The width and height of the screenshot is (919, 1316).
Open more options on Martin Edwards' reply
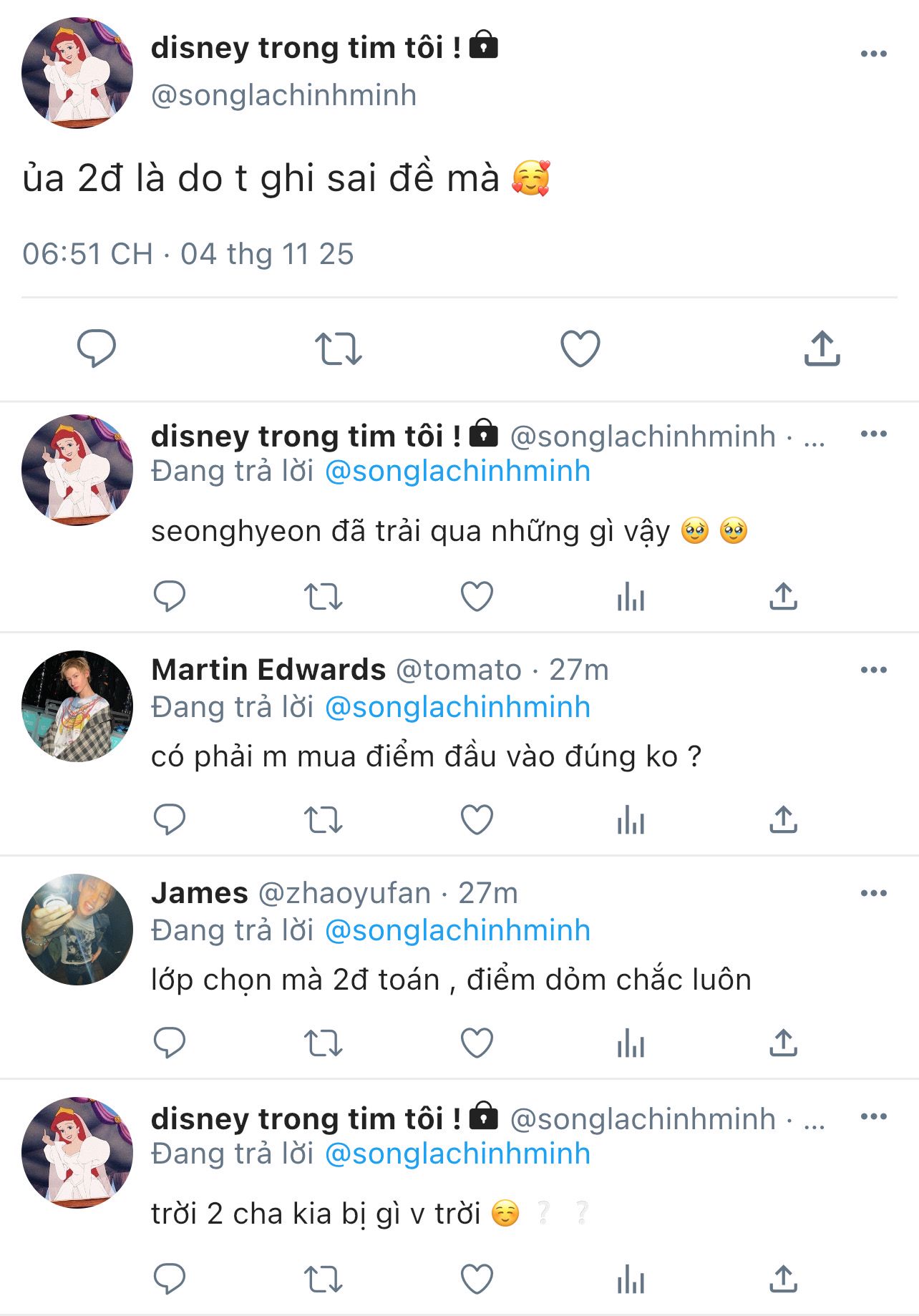pos(873,671)
